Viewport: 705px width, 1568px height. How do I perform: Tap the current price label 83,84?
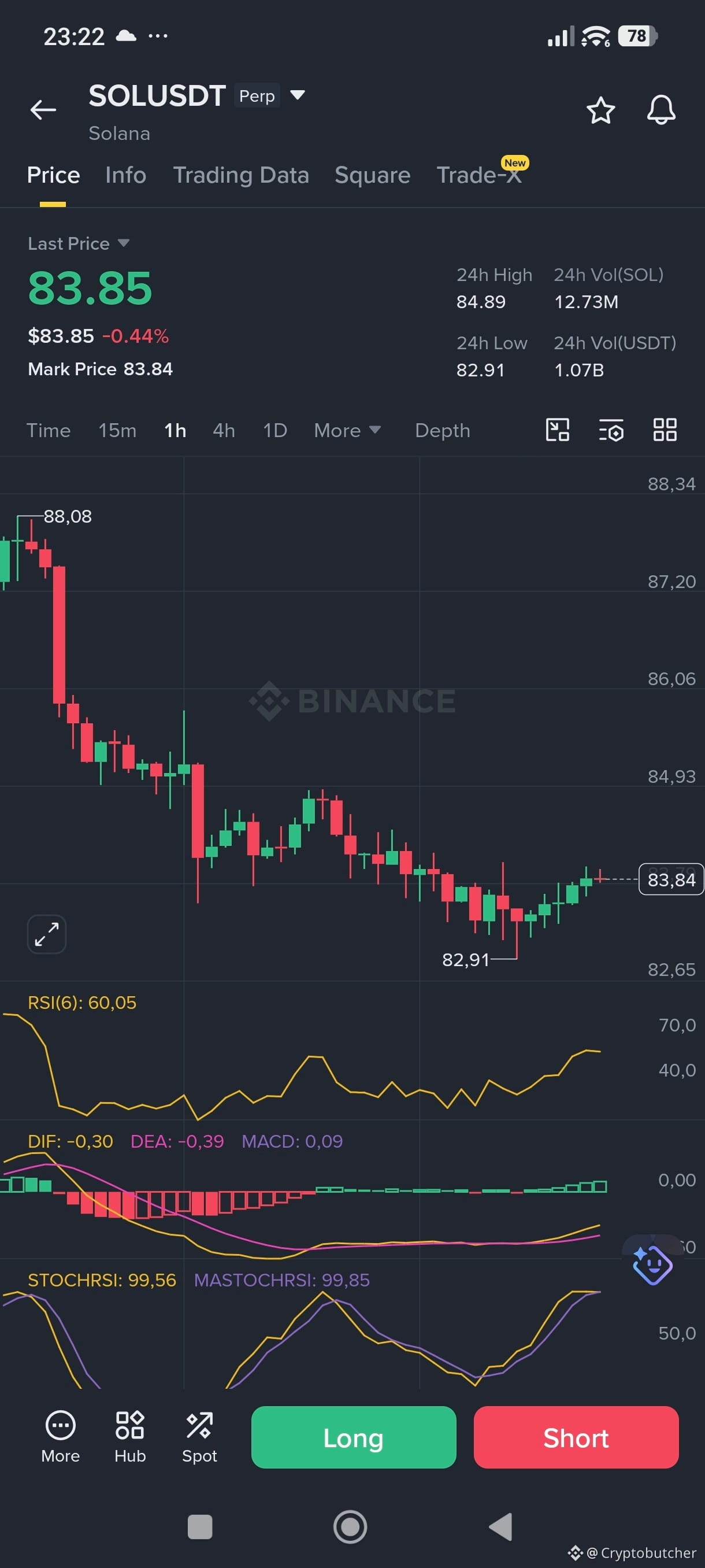(x=671, y=879)
